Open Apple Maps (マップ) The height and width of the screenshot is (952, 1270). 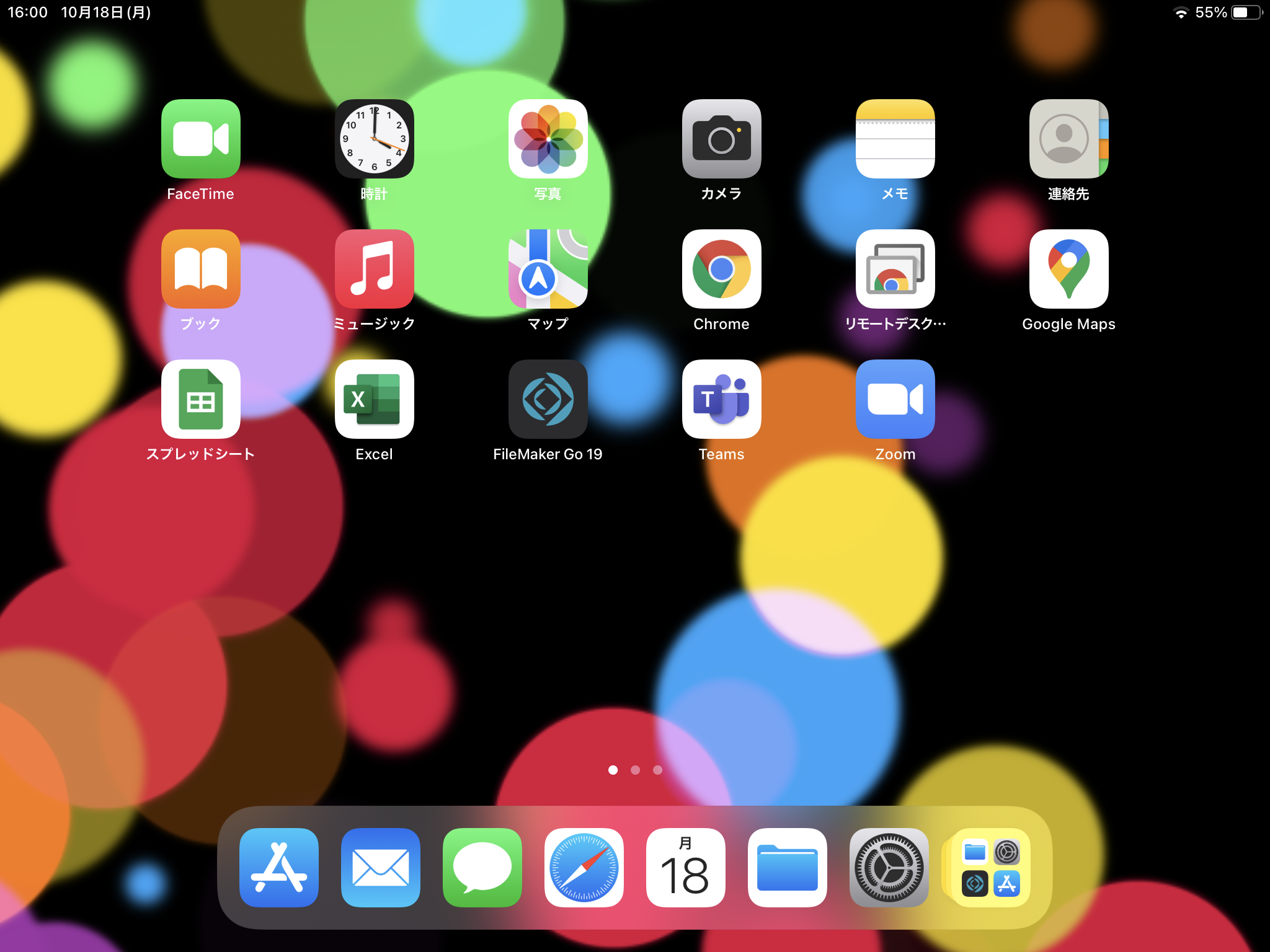click(x=548, y=269)
